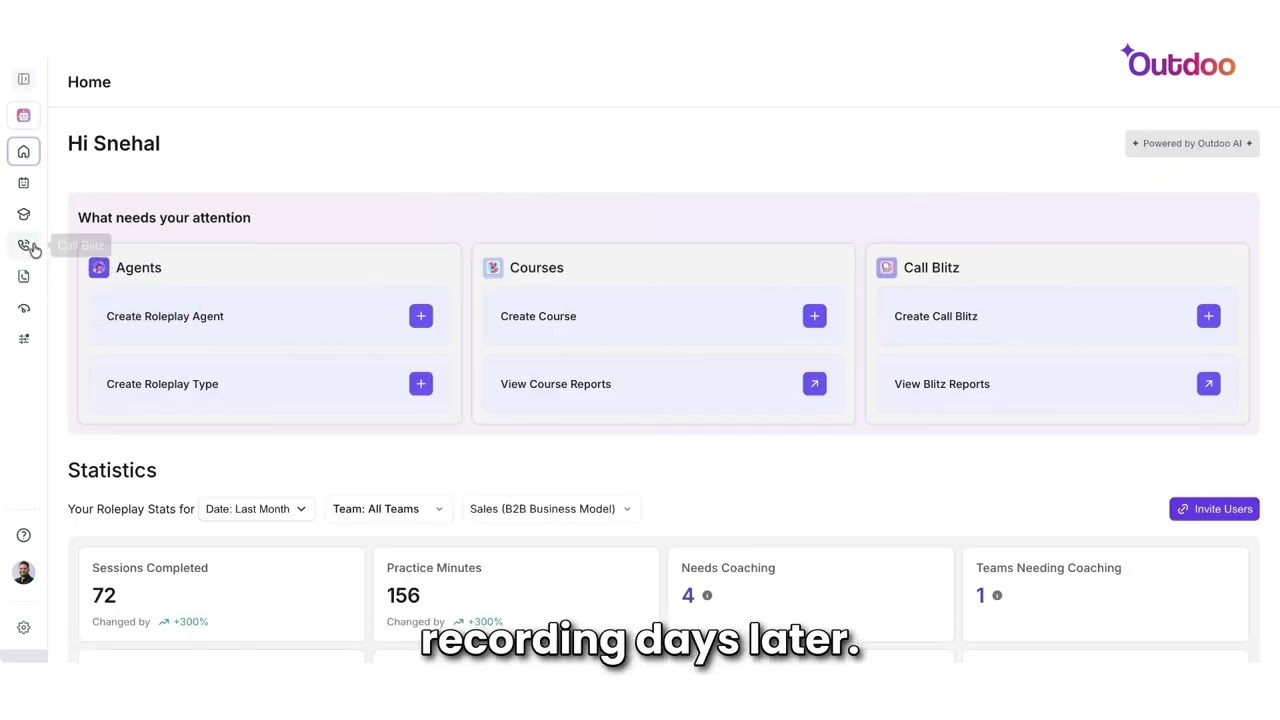Open the document report icon in sidebar
Image resolution: width=1280 pixels, height=720 pixels.
(23, 276)
